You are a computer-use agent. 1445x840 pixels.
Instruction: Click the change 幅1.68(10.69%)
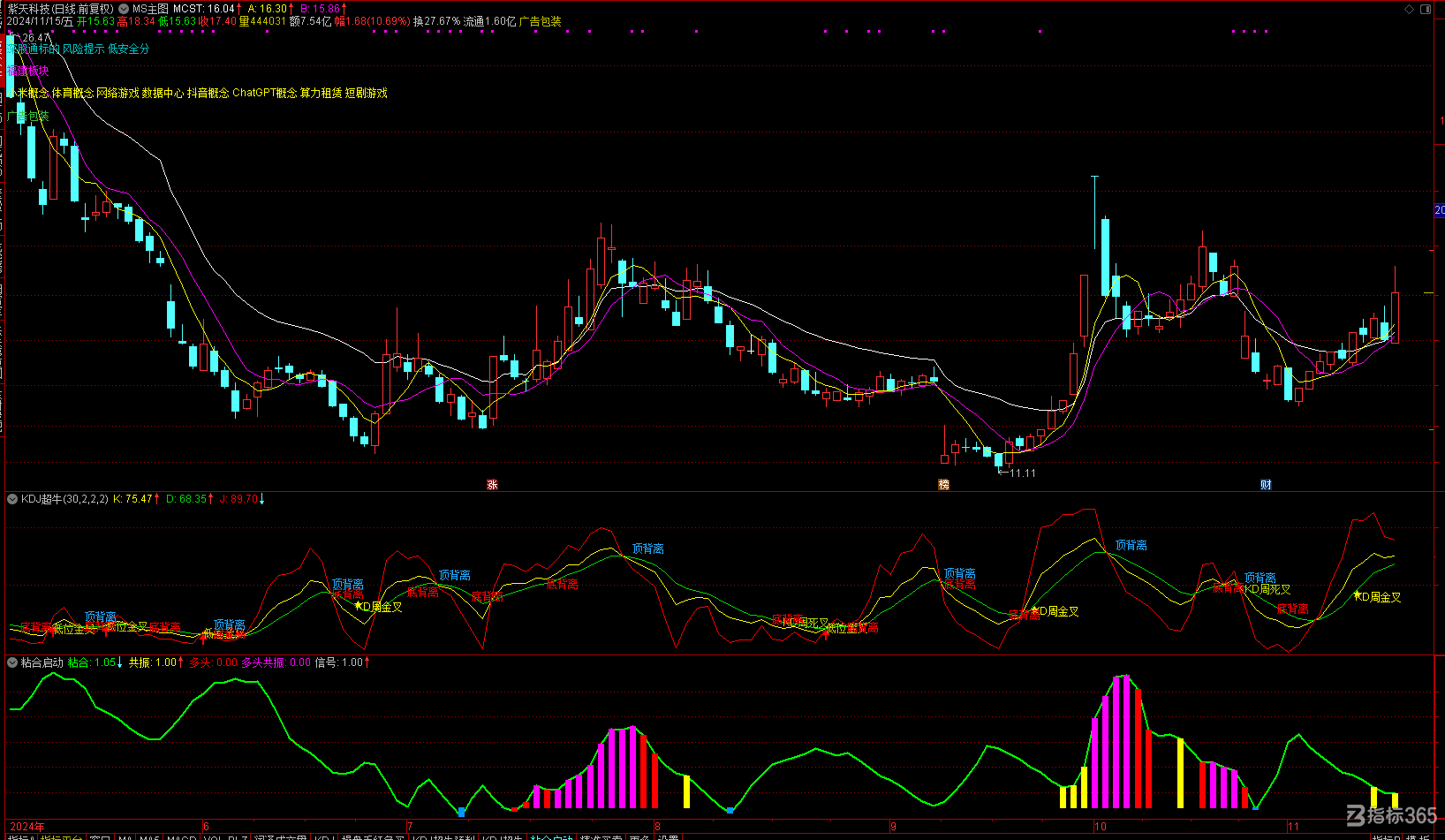click(x=372, y=21)
